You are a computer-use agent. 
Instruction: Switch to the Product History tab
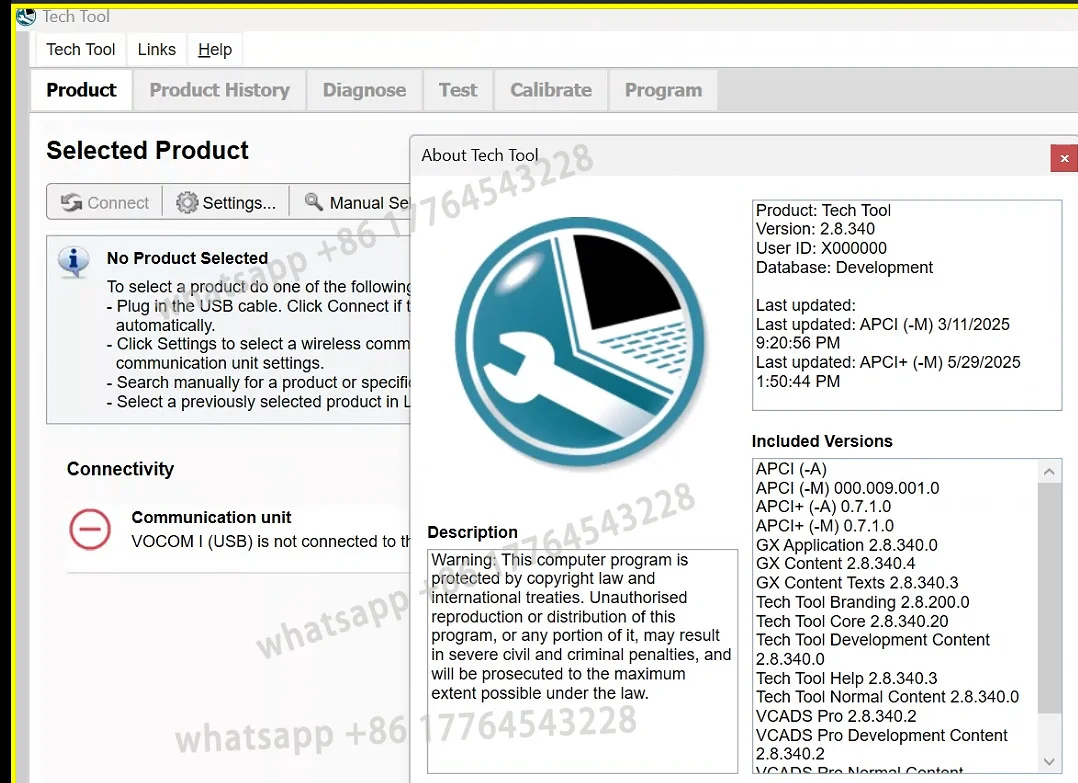tap(219, 90)
